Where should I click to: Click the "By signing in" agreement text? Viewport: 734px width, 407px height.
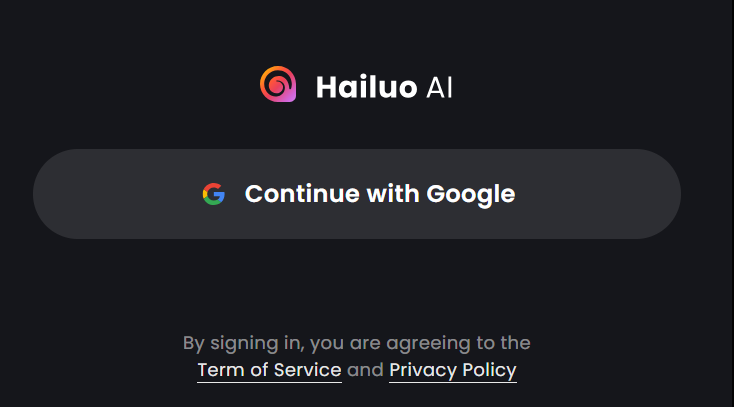point(357,343)
